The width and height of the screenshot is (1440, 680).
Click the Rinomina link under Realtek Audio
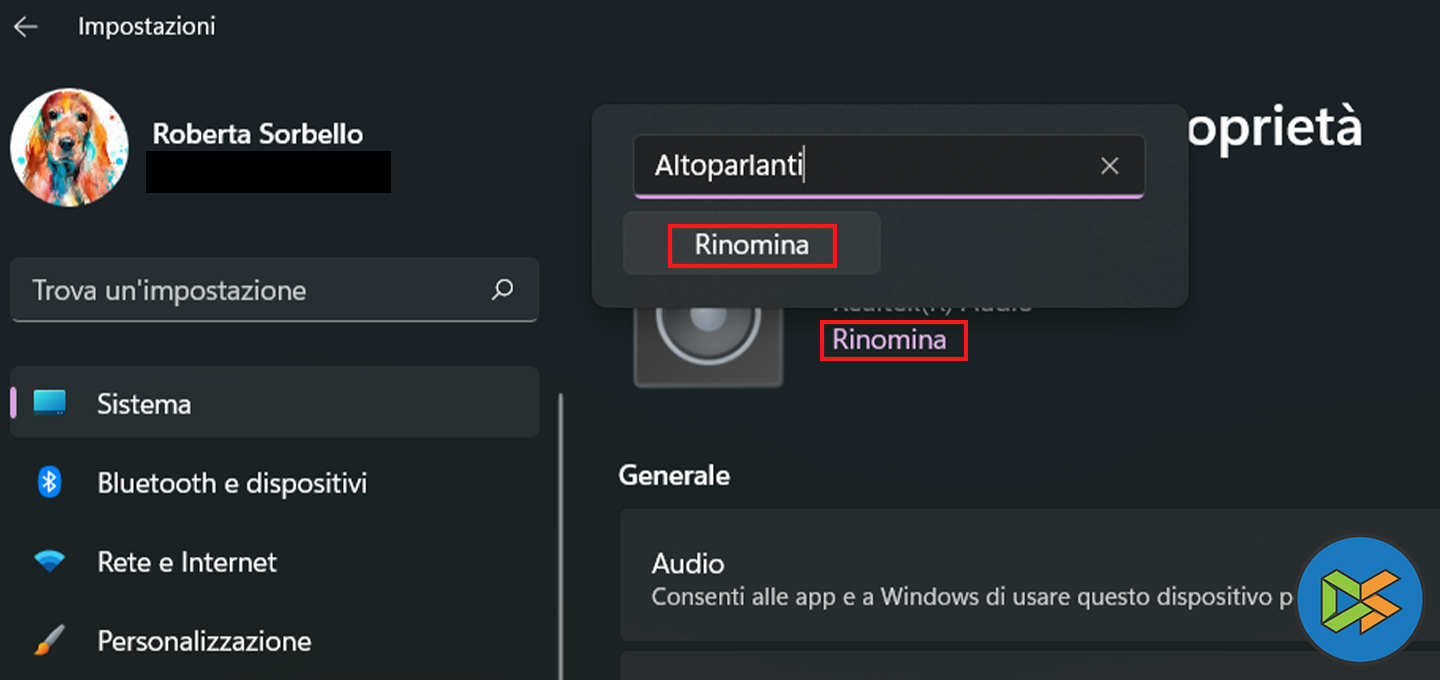click(x=889, y=340)
